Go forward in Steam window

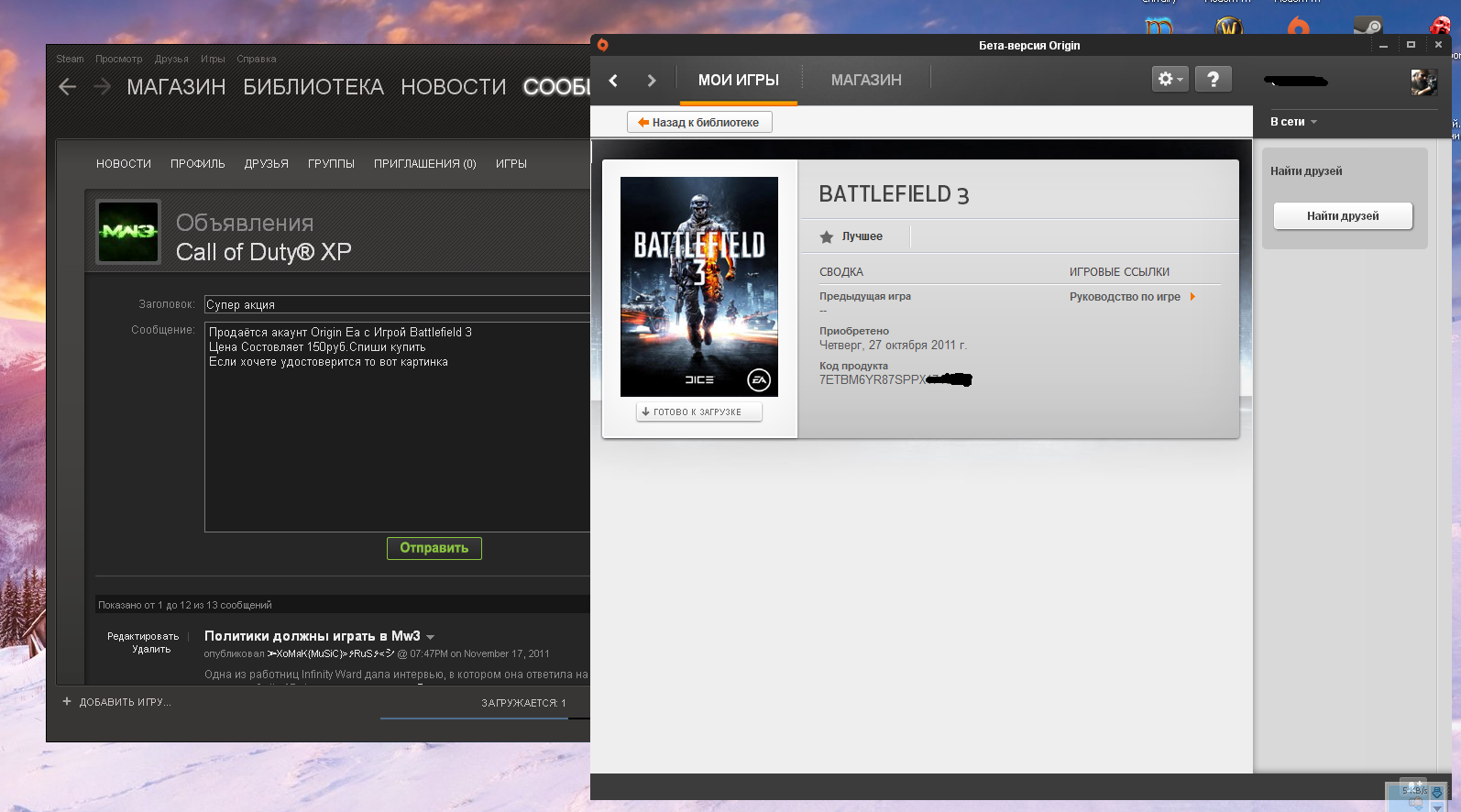(x=103, y=87)
